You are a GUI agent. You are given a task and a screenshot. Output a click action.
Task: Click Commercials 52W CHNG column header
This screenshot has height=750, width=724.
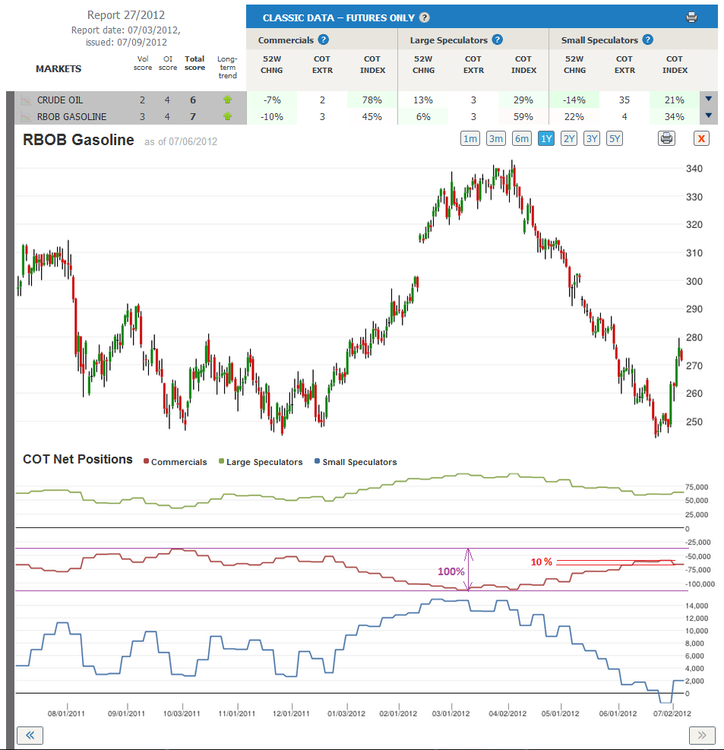pos(272,65)
